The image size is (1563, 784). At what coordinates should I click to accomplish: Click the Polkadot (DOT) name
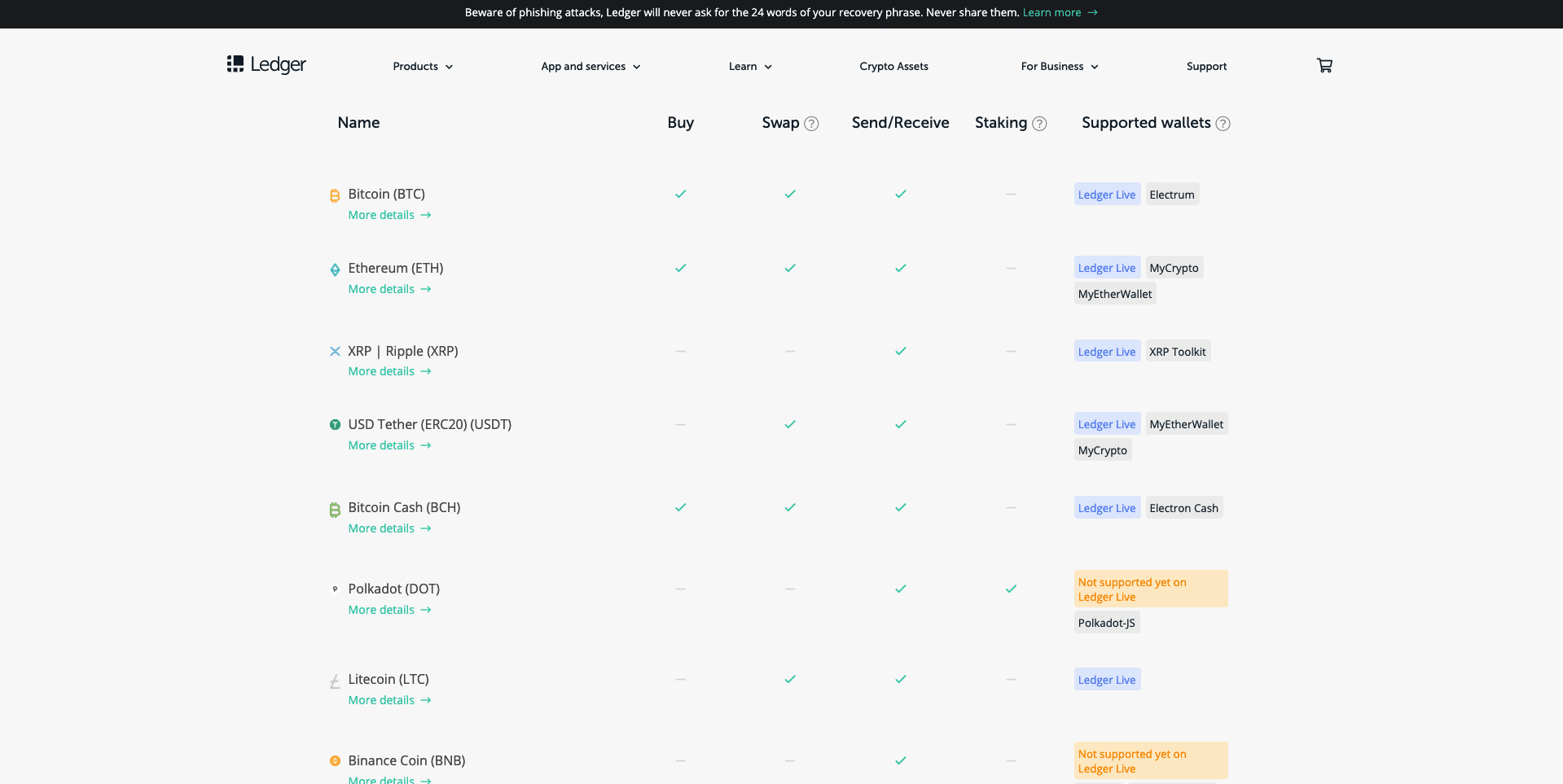pyautogui.click(x=394, y=589)
